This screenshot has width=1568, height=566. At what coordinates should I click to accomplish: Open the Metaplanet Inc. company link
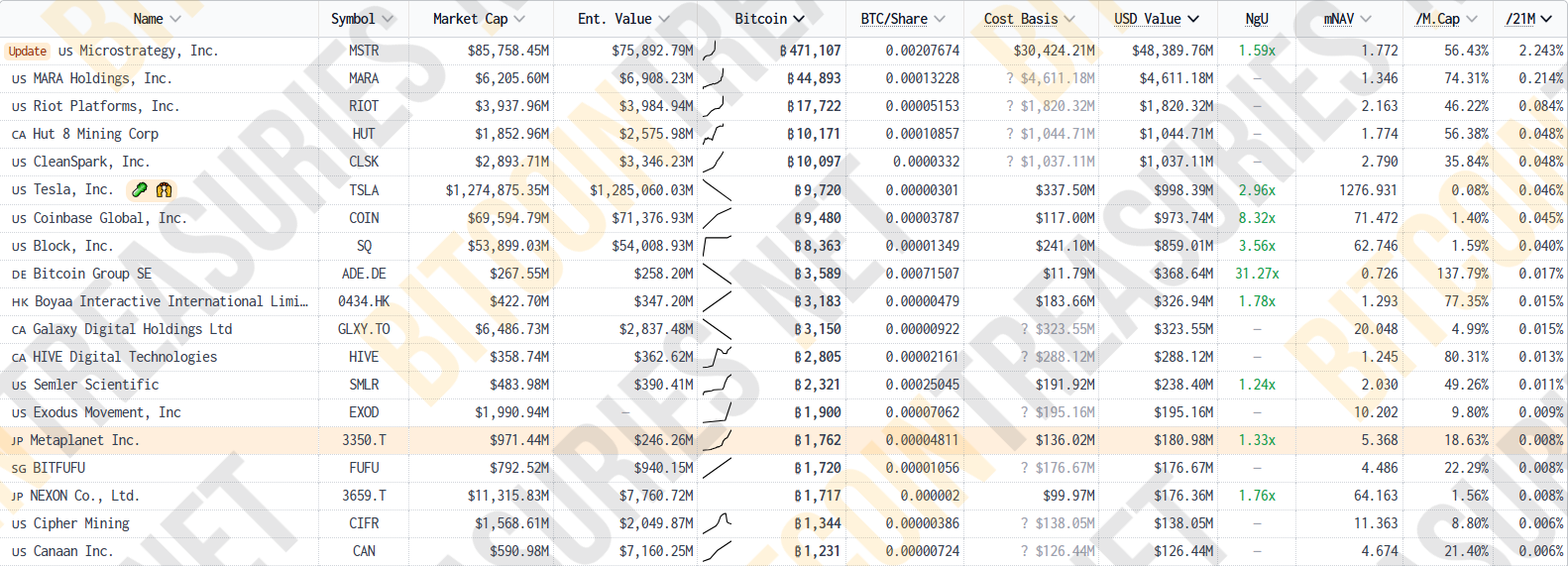coord(84,440)
